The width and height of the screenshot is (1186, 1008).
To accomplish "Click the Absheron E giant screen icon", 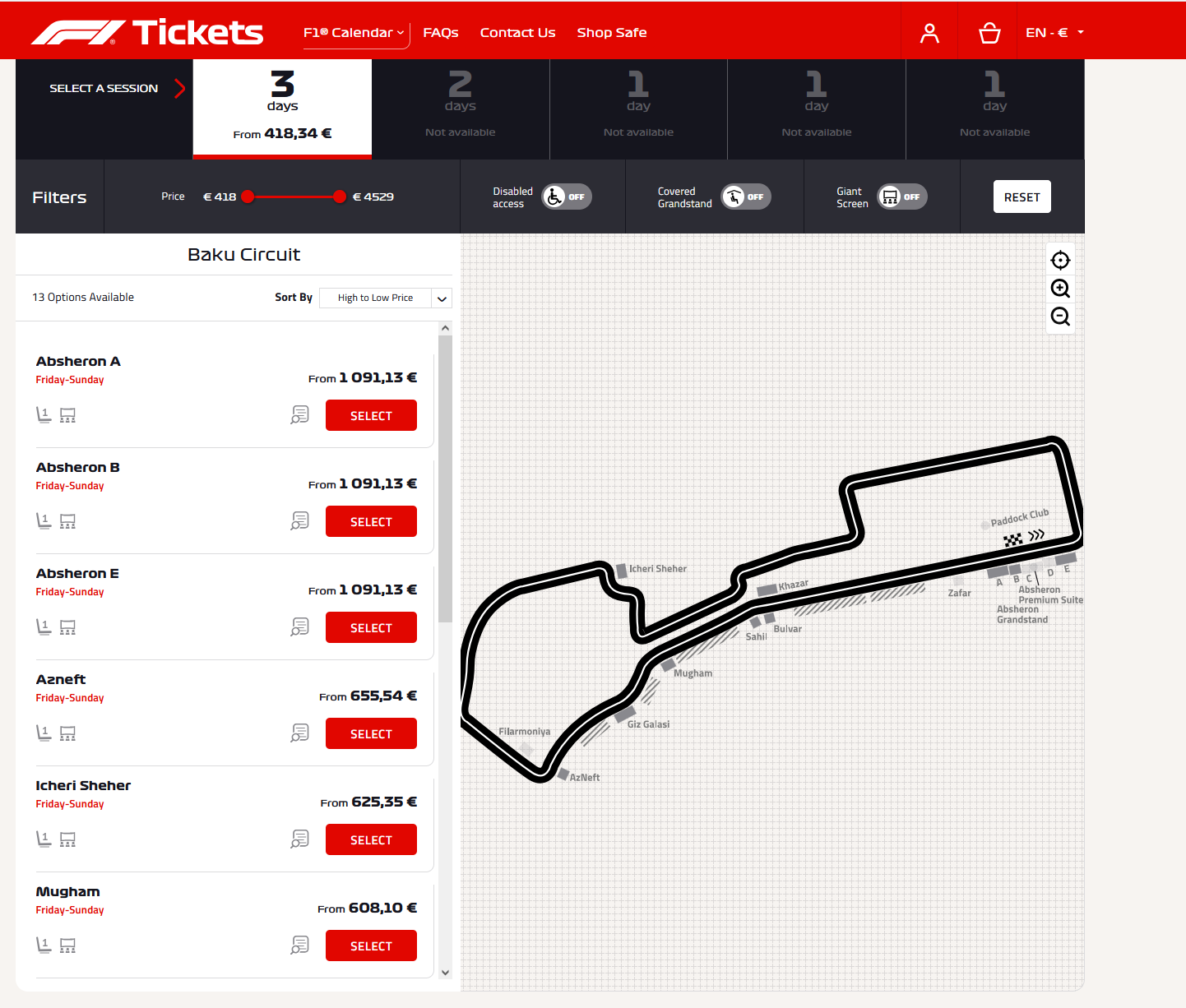I will [67, 627].
